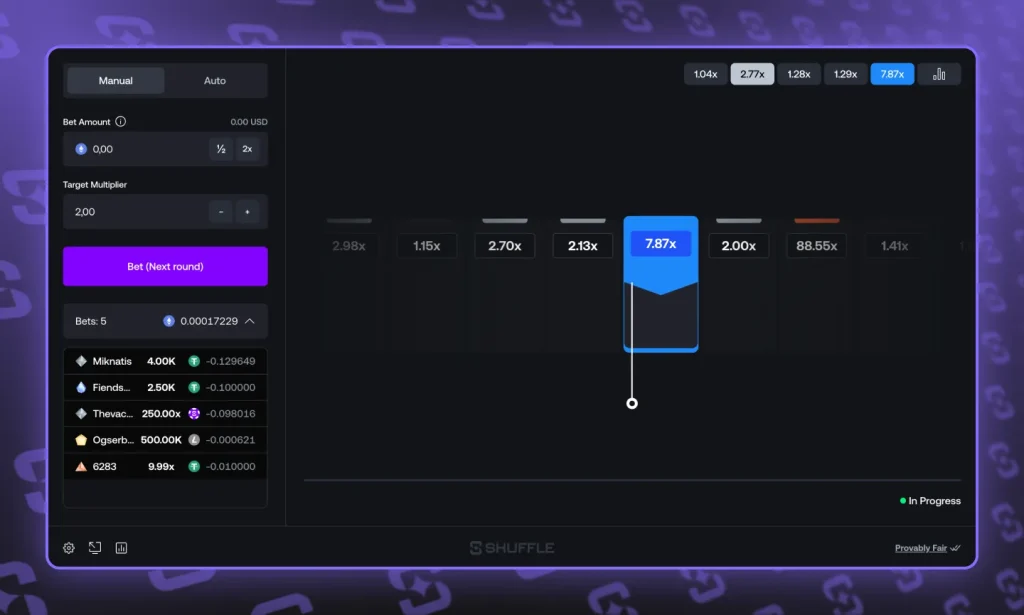Viewport: 1024px width, 615px height.
Task: Click the Ogserb... username
Action: click(113, 440)
